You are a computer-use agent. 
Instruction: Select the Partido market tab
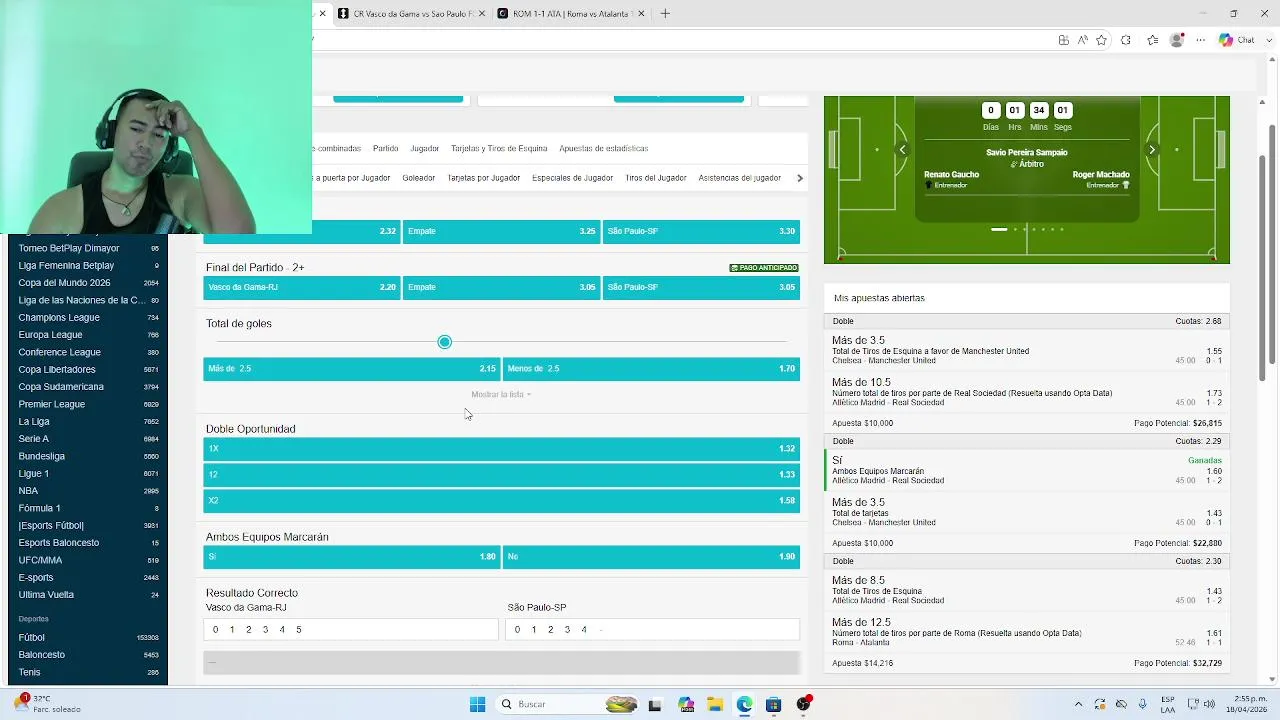385,148
